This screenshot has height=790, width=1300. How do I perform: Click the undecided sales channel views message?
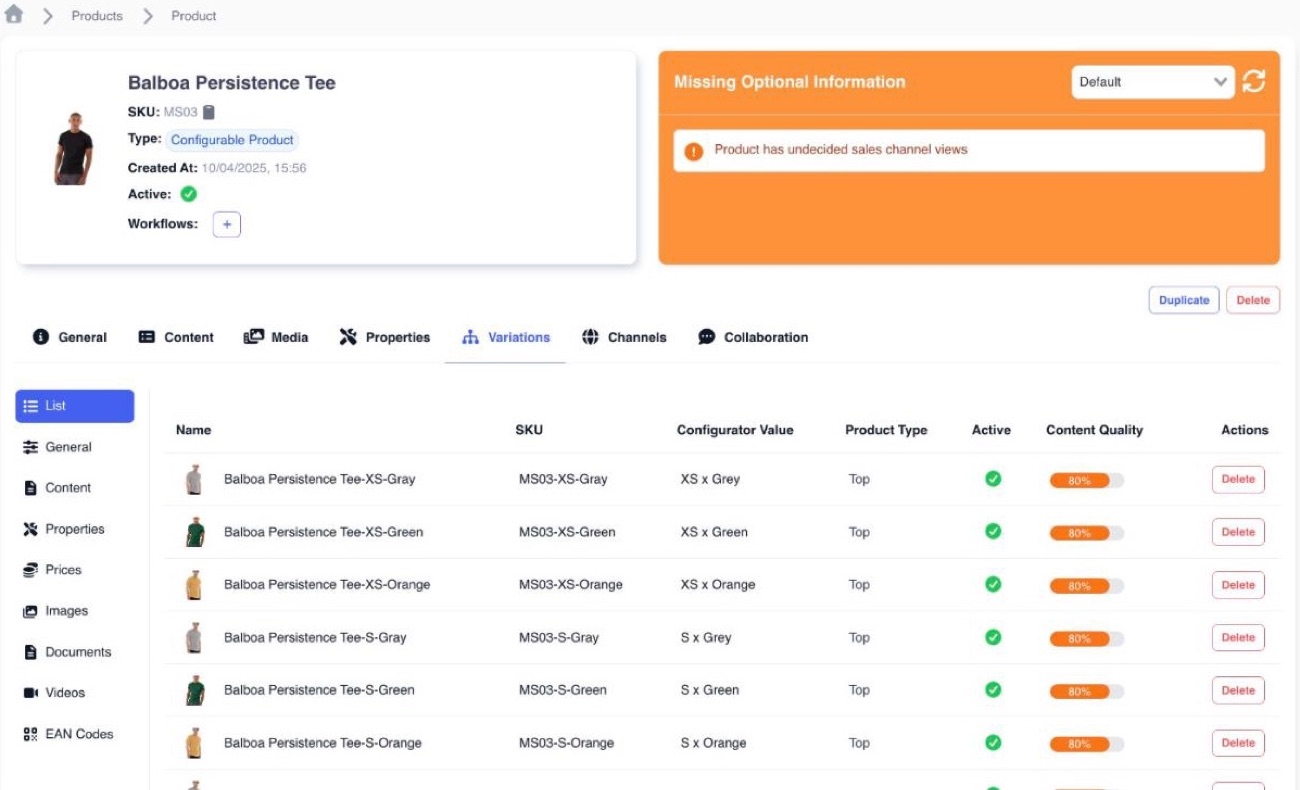tap(841, 150)
